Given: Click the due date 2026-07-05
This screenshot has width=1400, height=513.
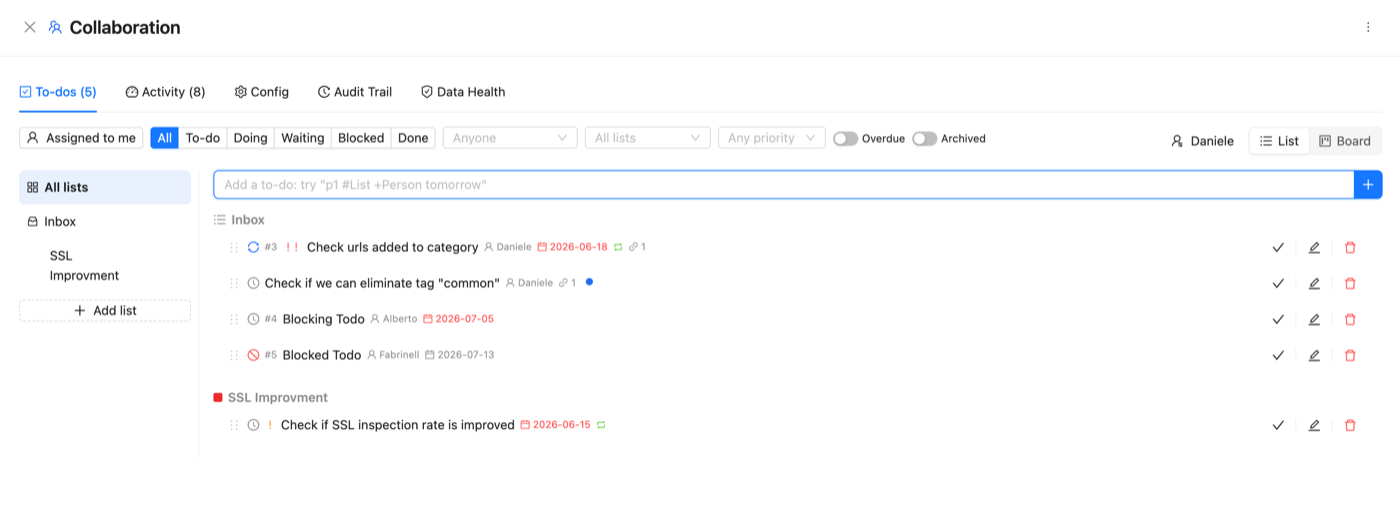Looking at the screenshot, I should [x=459, y=319].
